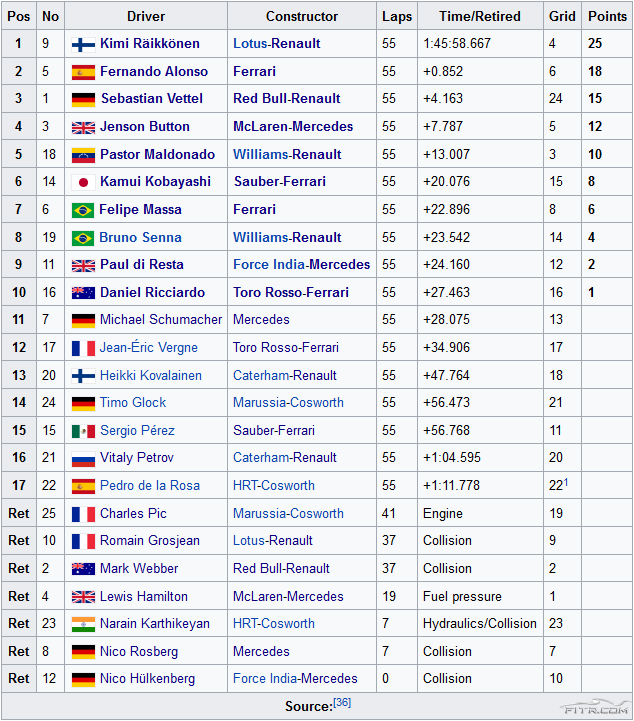Click the French flag next to Charles Pic
This screenshot has width=634, height=721.
point(83,514)
